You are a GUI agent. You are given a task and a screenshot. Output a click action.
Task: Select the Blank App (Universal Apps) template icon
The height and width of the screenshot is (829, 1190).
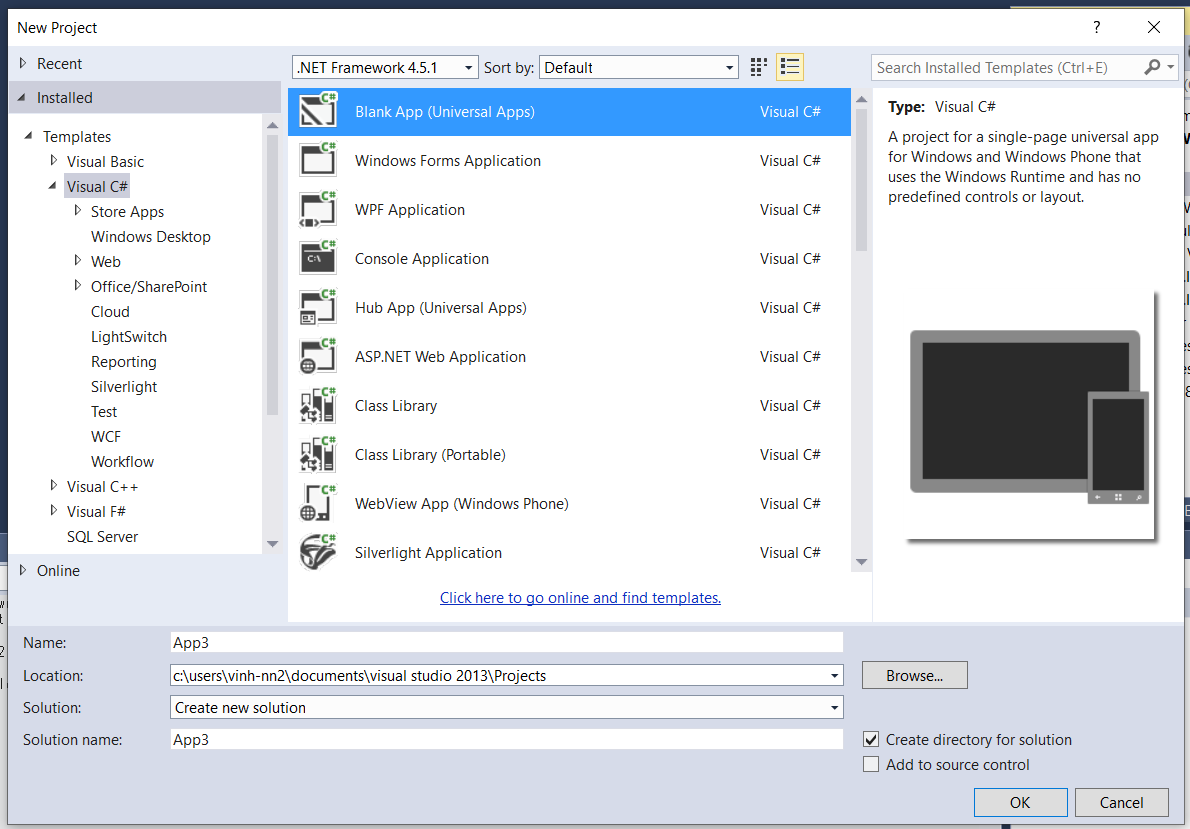(x=317, y=111)
